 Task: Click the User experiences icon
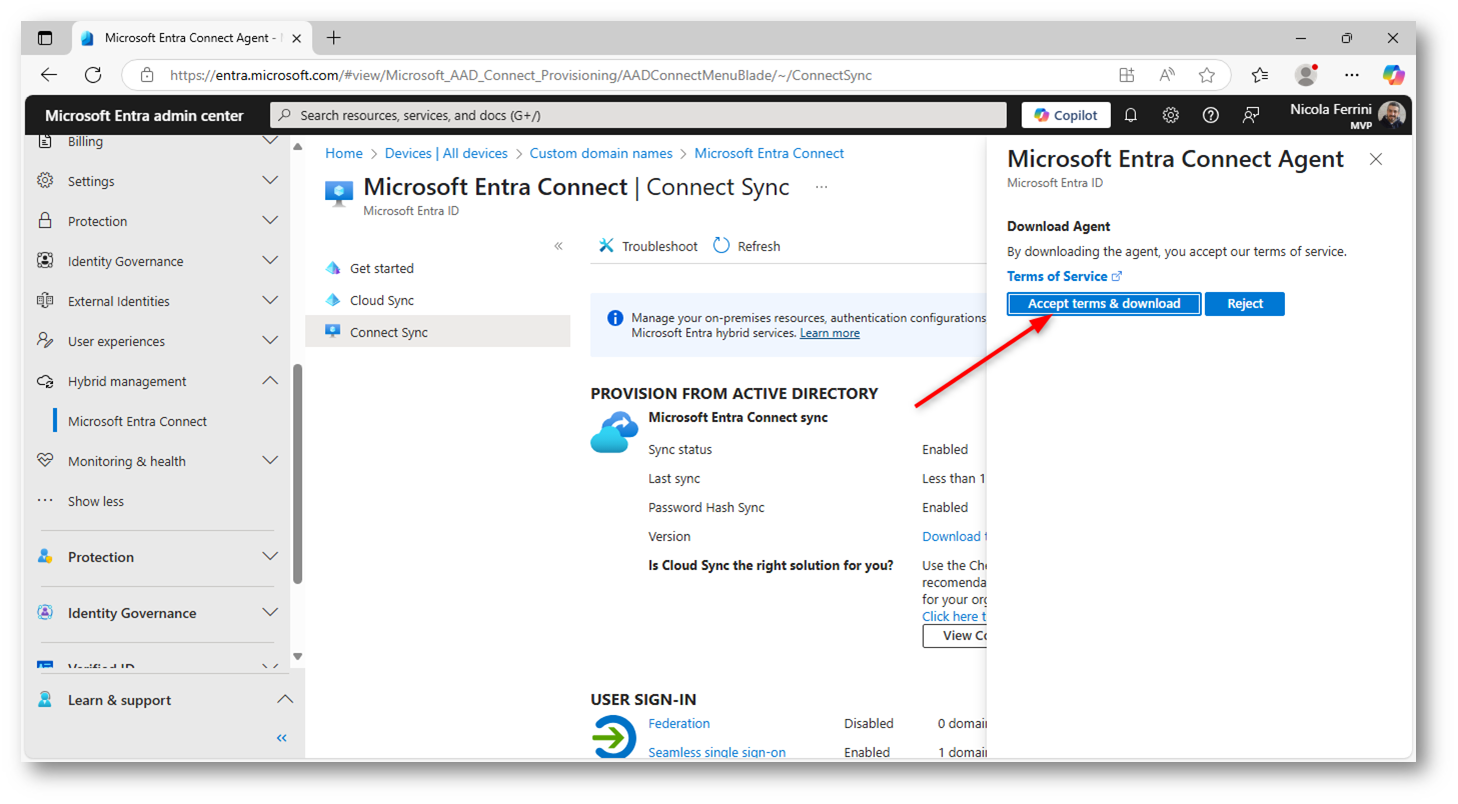coord(45,341)
